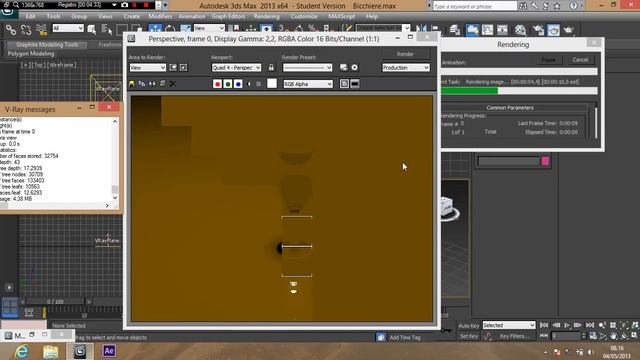The image size is (640, 360).
Task: Click Clone Rendered Frame Window icon
Action: tap(152, 84)
